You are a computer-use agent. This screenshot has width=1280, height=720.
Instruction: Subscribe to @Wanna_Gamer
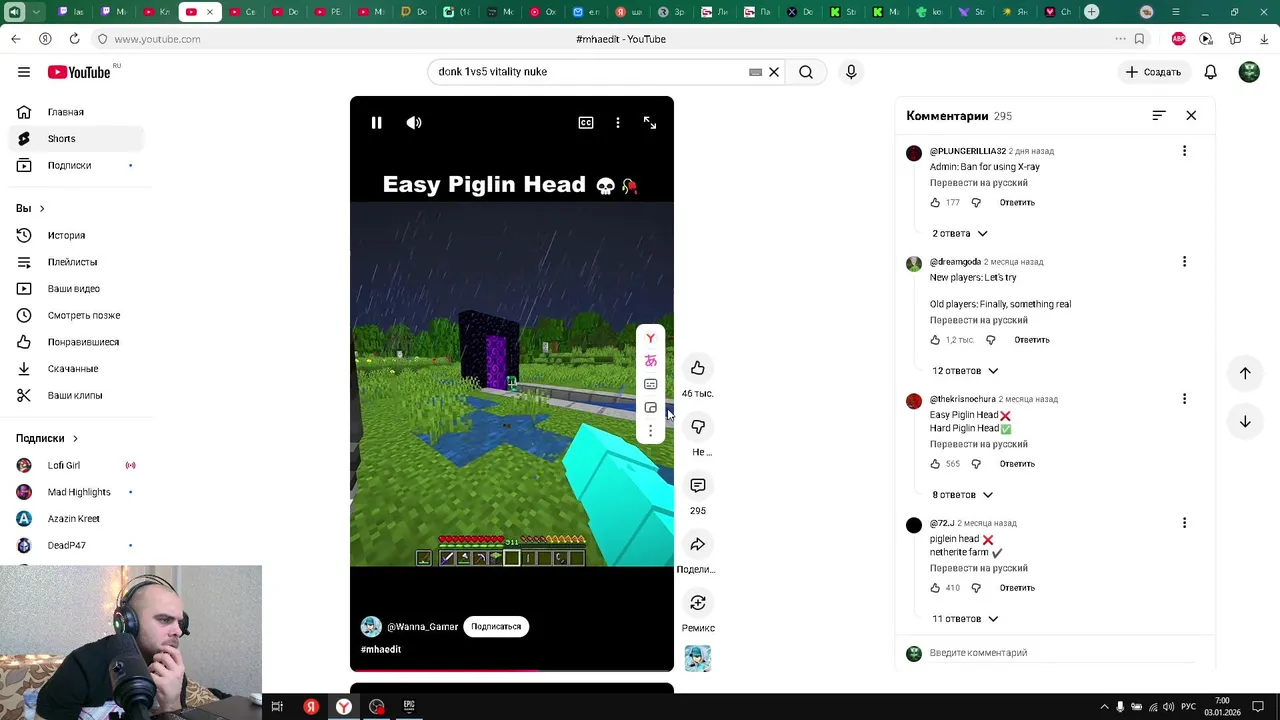(496, 627)
